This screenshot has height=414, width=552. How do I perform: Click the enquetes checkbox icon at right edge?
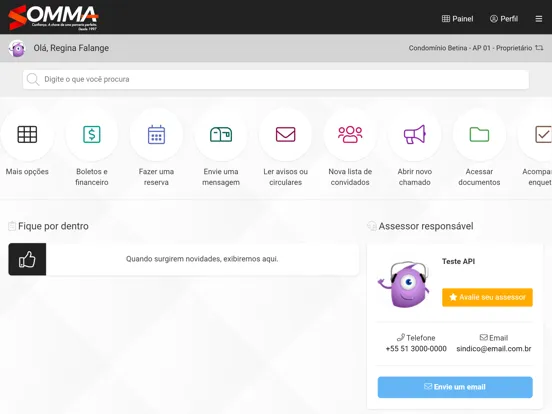tap(543, 134)
